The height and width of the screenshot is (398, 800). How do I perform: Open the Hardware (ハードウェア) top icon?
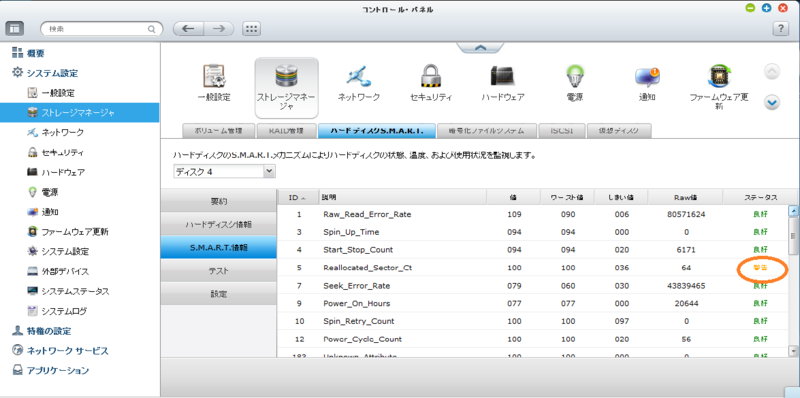click(503, 83)
